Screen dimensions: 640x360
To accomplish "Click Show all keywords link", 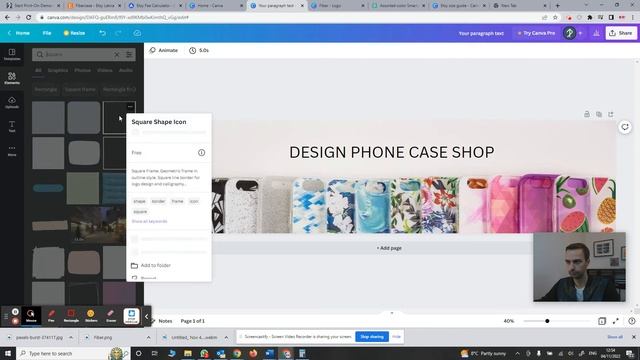I will click(x=149, y=221).
